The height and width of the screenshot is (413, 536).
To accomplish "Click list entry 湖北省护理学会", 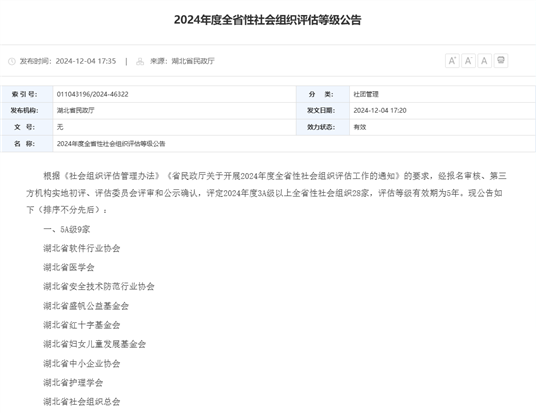I will tap(73, 382).
